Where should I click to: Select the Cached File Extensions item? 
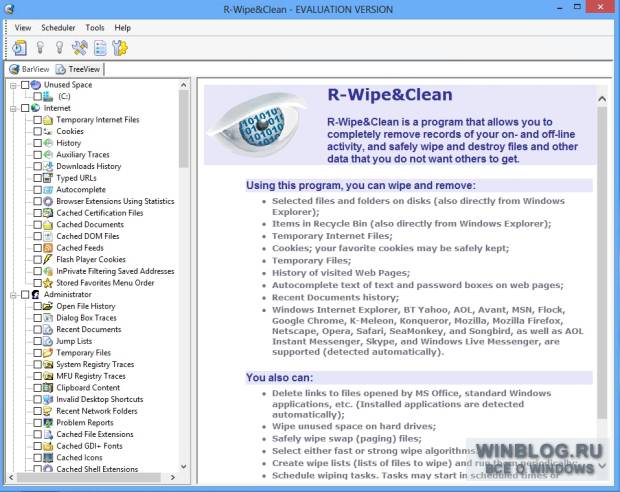click(x=95, y=434)
